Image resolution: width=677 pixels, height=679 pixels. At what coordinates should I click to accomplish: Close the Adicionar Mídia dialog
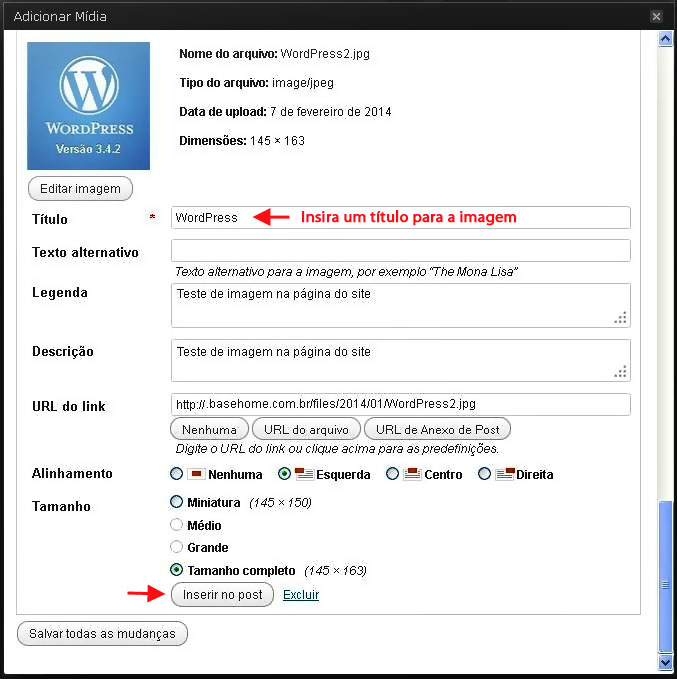tap(656, 16)
